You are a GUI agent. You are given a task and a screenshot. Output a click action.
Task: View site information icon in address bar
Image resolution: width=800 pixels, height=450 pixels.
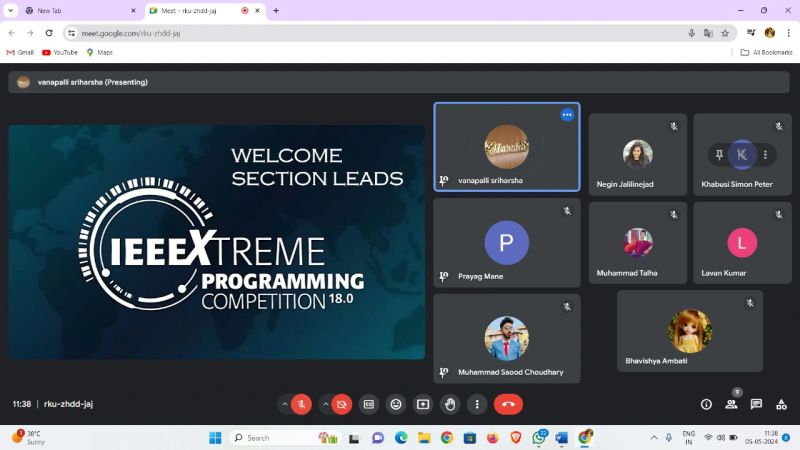(71, 33)
